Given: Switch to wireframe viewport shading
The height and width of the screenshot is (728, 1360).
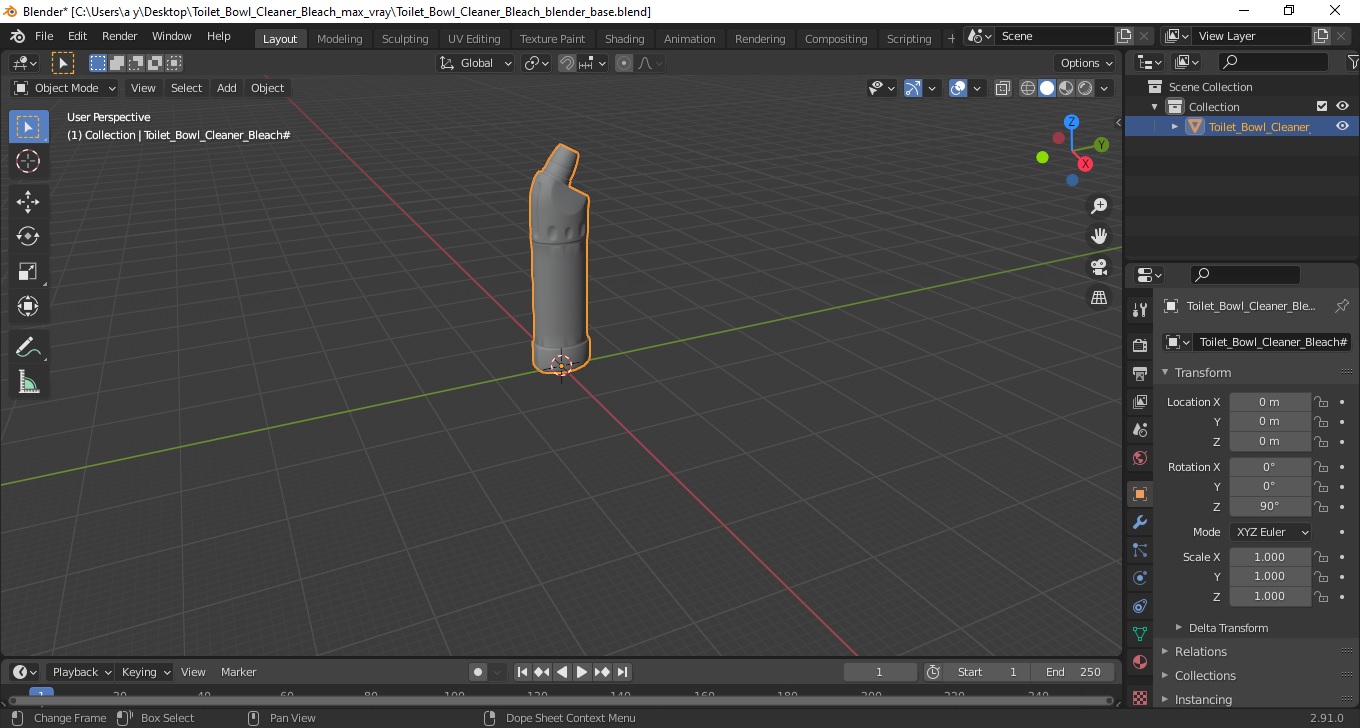Looking at the screenshot, I should click(1028, 88).
